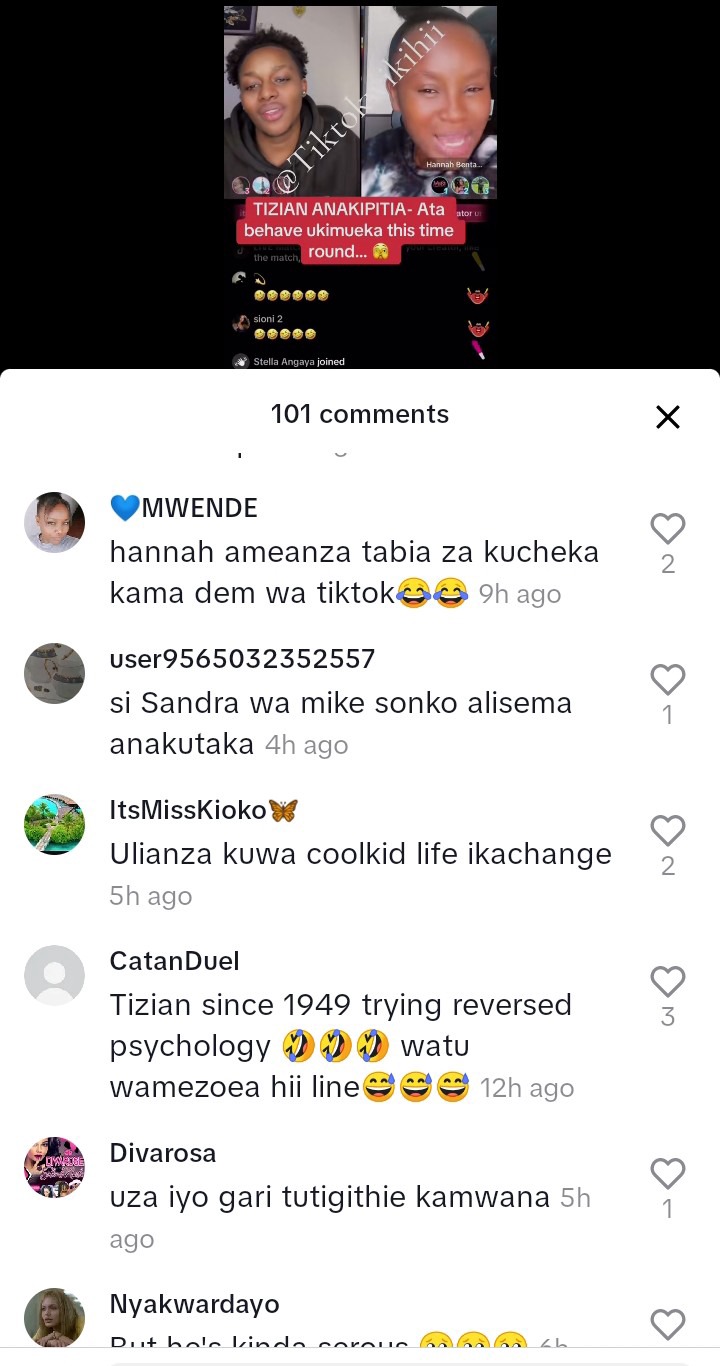Close the 101 comments panel
Image resolution: width=720 pixels, height=1366 pixels.
pos(667,417)
